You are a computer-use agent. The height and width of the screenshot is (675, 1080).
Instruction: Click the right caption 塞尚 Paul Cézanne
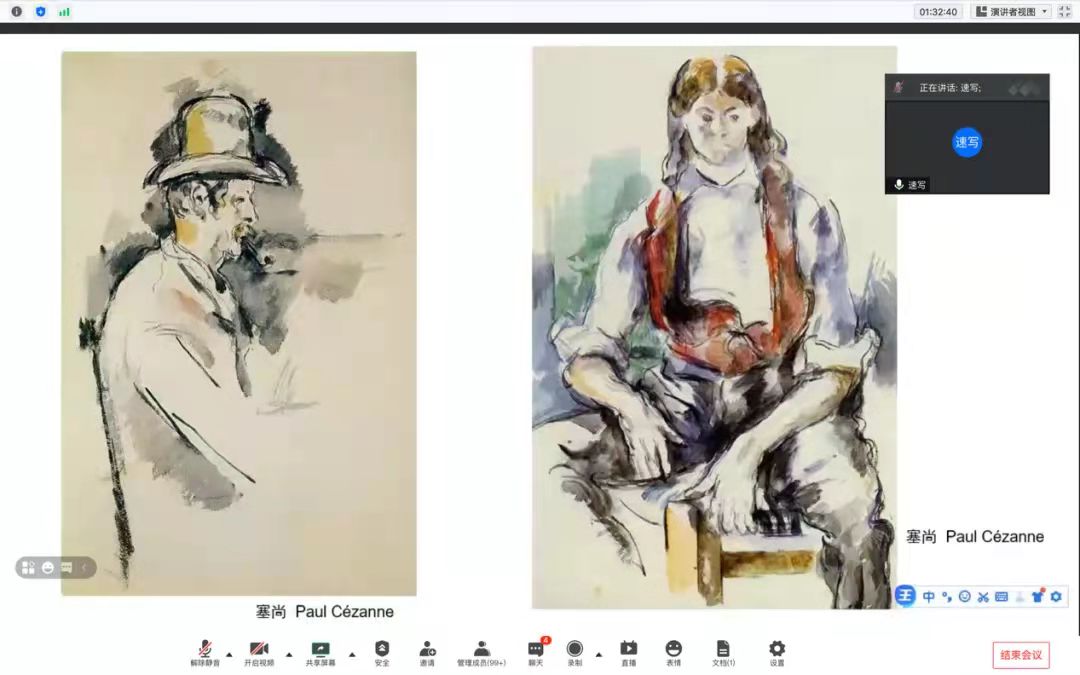975,537
